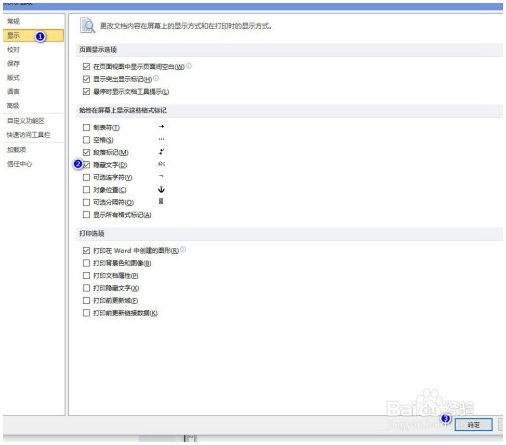Click info icon beside 在页面视图中显示页面间空白
The height and width of the screenshot is (445, 506).
[189, 66]
